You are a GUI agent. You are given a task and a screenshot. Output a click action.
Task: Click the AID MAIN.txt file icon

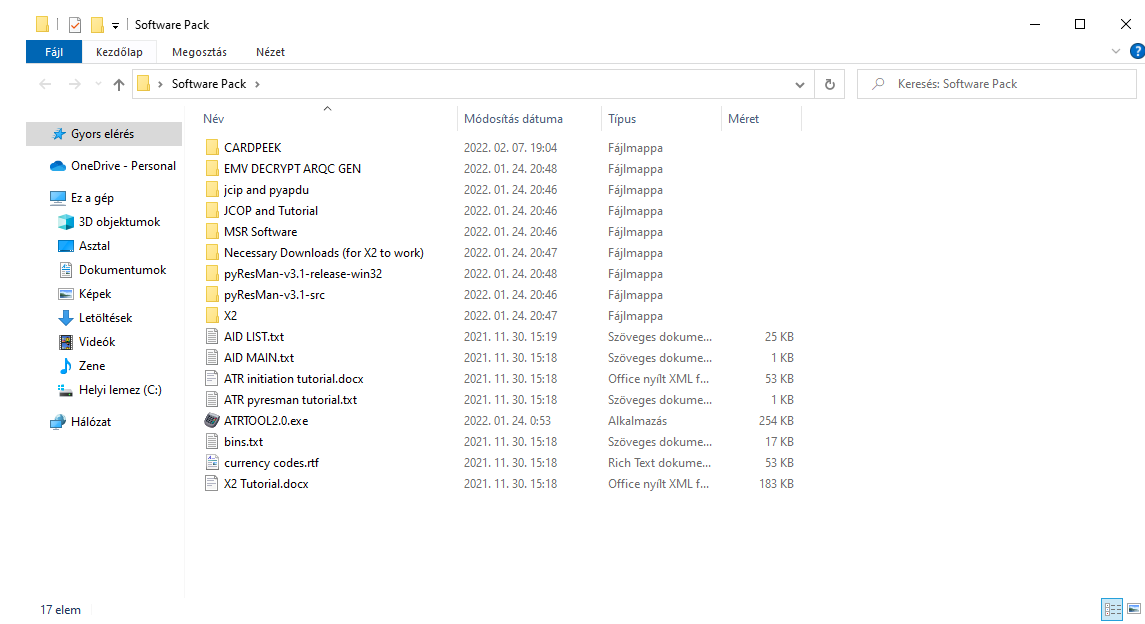click(212, 358)
